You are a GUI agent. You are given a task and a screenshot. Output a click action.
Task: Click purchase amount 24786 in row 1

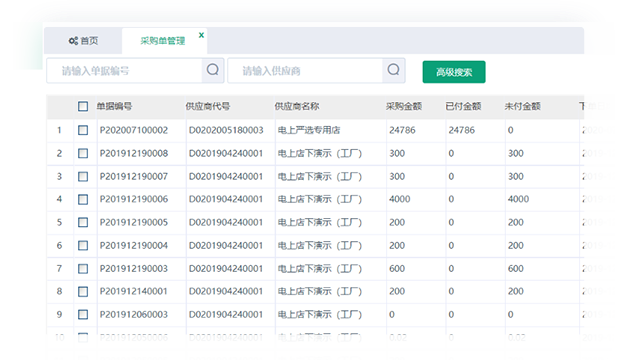tap(402, 130)
